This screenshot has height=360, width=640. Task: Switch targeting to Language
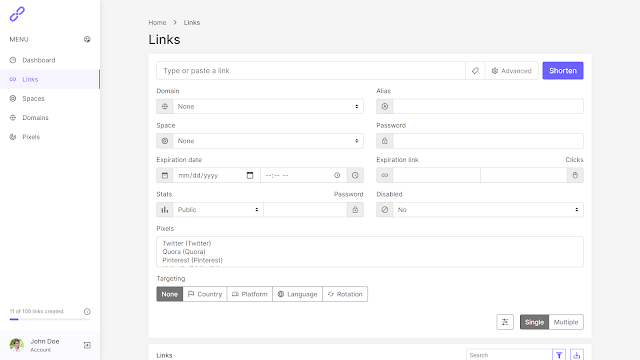pos(298,294)
